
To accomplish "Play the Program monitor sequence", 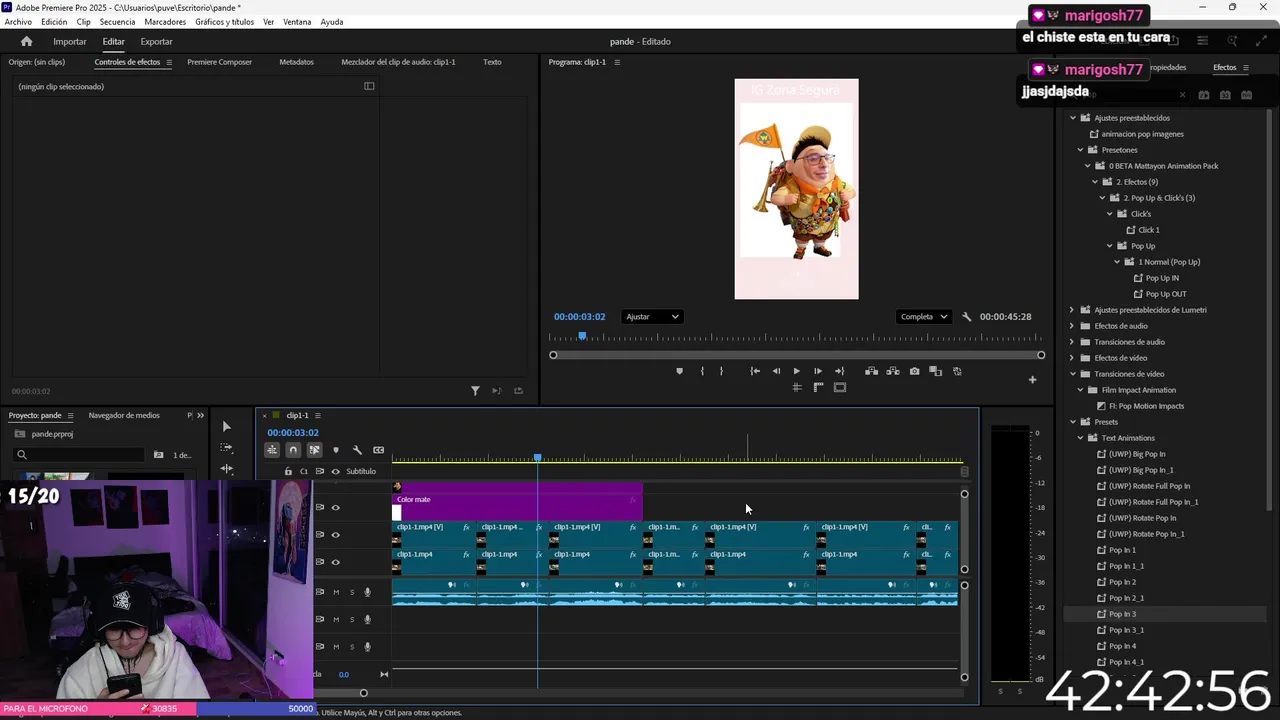I will [797, 371].
